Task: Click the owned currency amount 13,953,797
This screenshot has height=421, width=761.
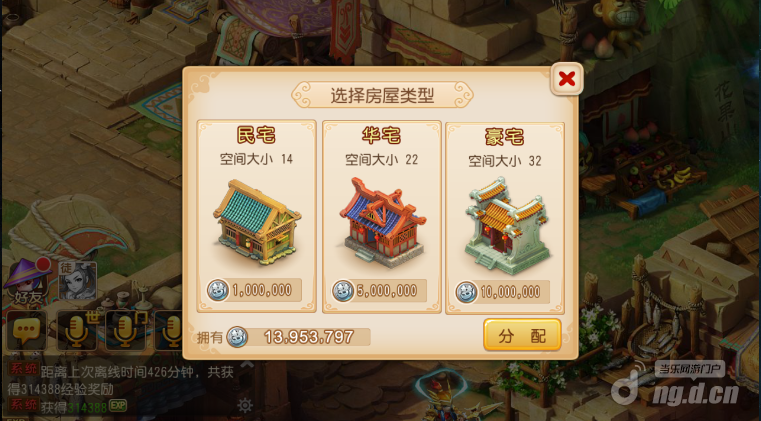Action: 309,337
